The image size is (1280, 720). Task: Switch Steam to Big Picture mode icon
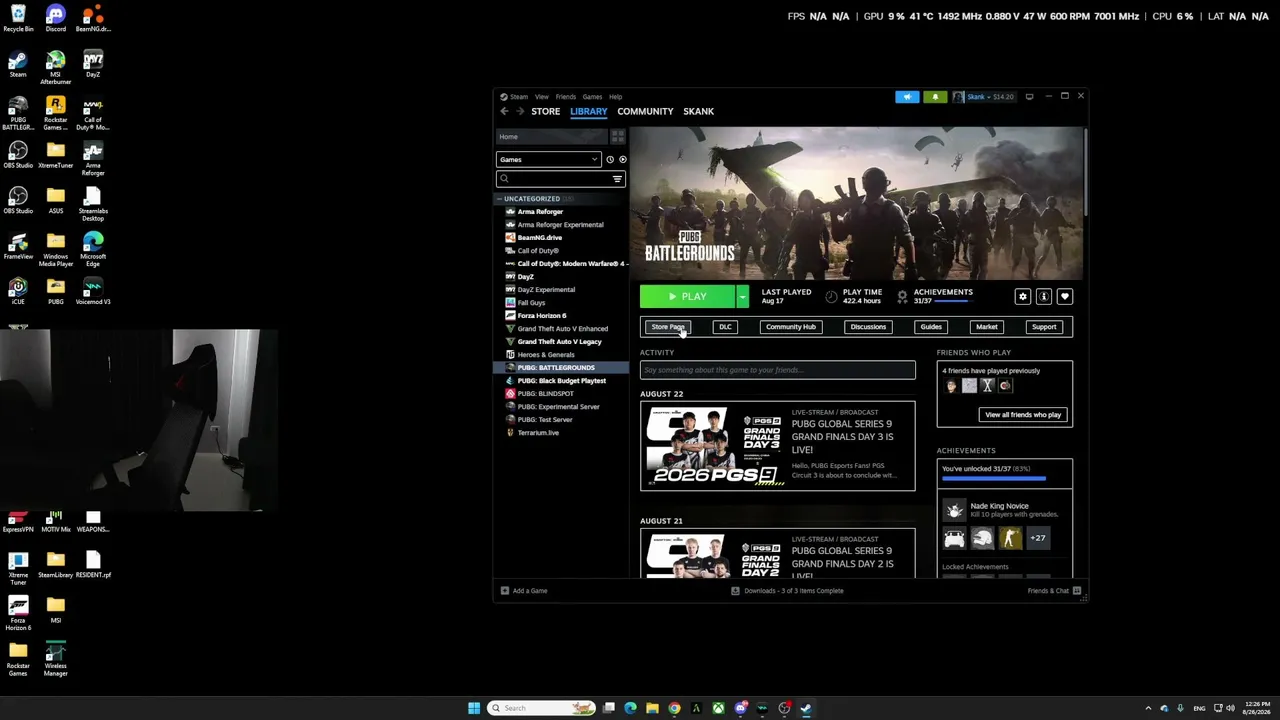(1029, 97)
